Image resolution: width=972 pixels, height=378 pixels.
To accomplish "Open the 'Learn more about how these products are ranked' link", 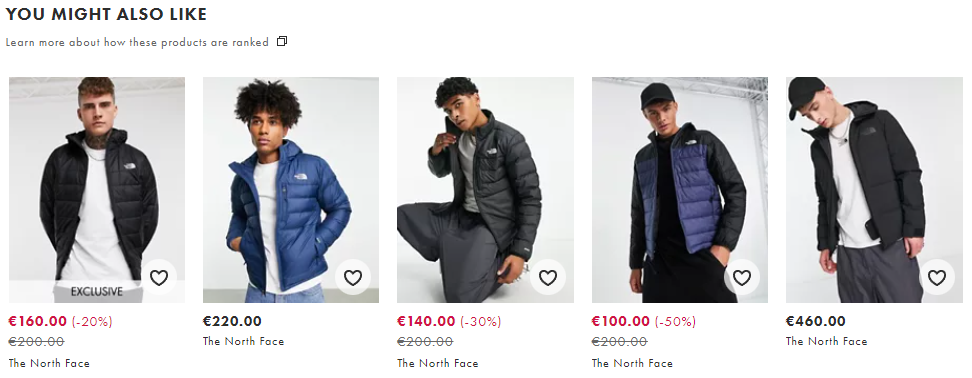I will coord(137,42).
